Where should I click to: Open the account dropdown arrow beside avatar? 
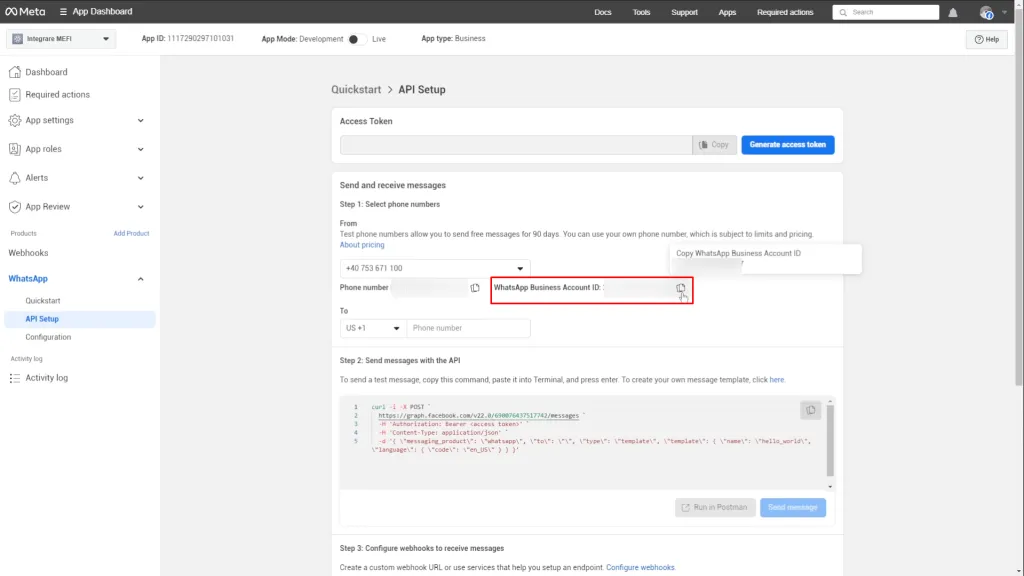pos(1004,12)
